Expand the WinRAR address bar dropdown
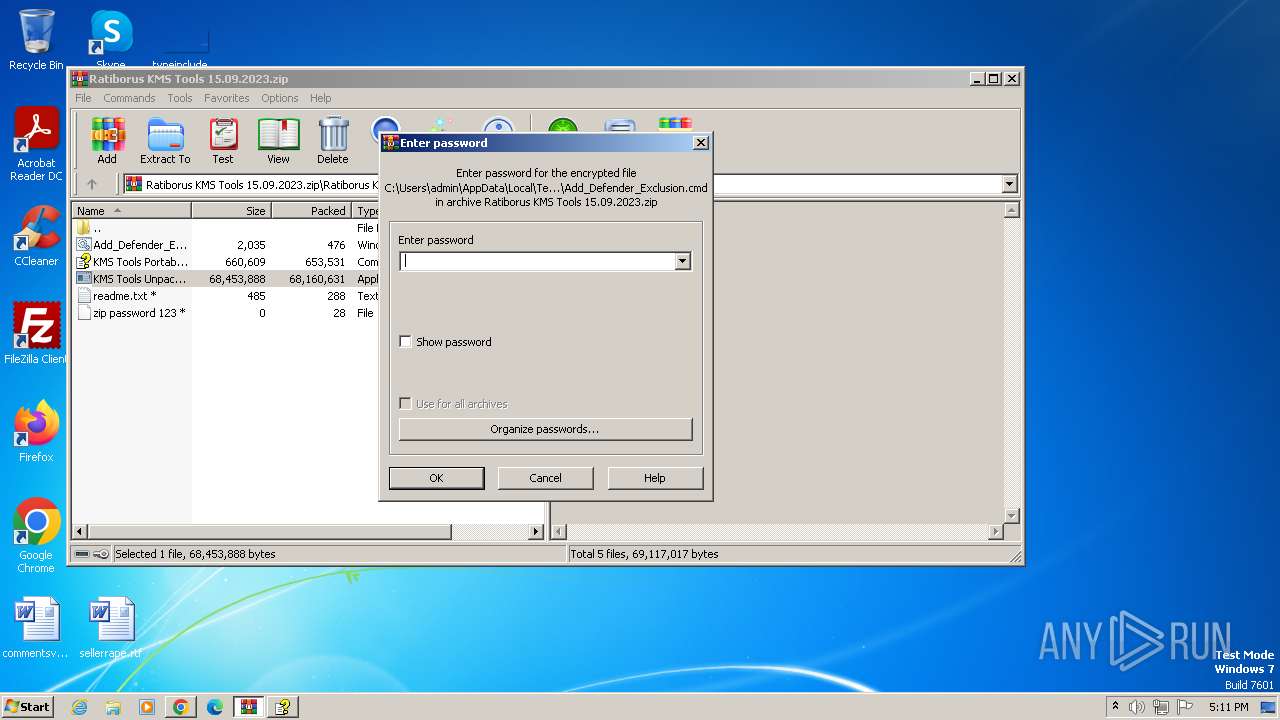The width and height of the screenshot is (1280, 720). pyautogui.click(x=1009, y=184)
